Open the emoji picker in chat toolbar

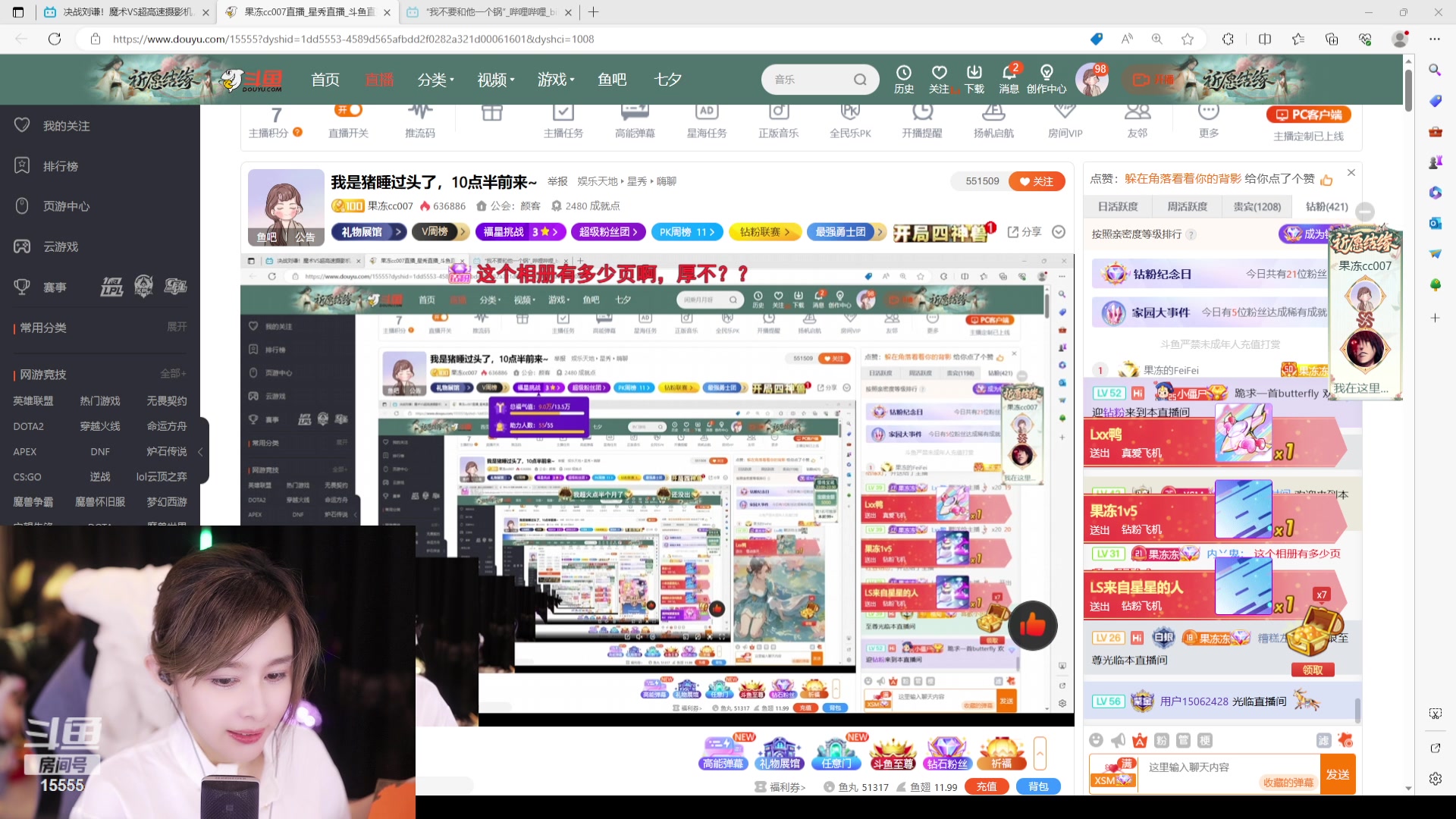(x=1096, y=740)
